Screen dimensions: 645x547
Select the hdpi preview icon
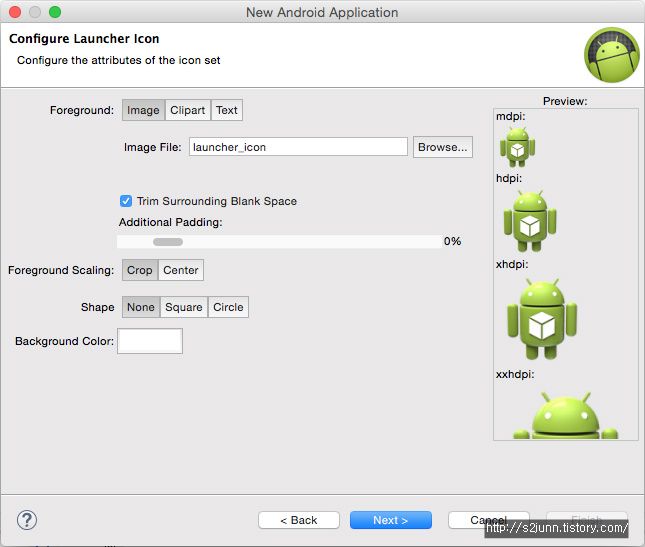coord(530,221)
